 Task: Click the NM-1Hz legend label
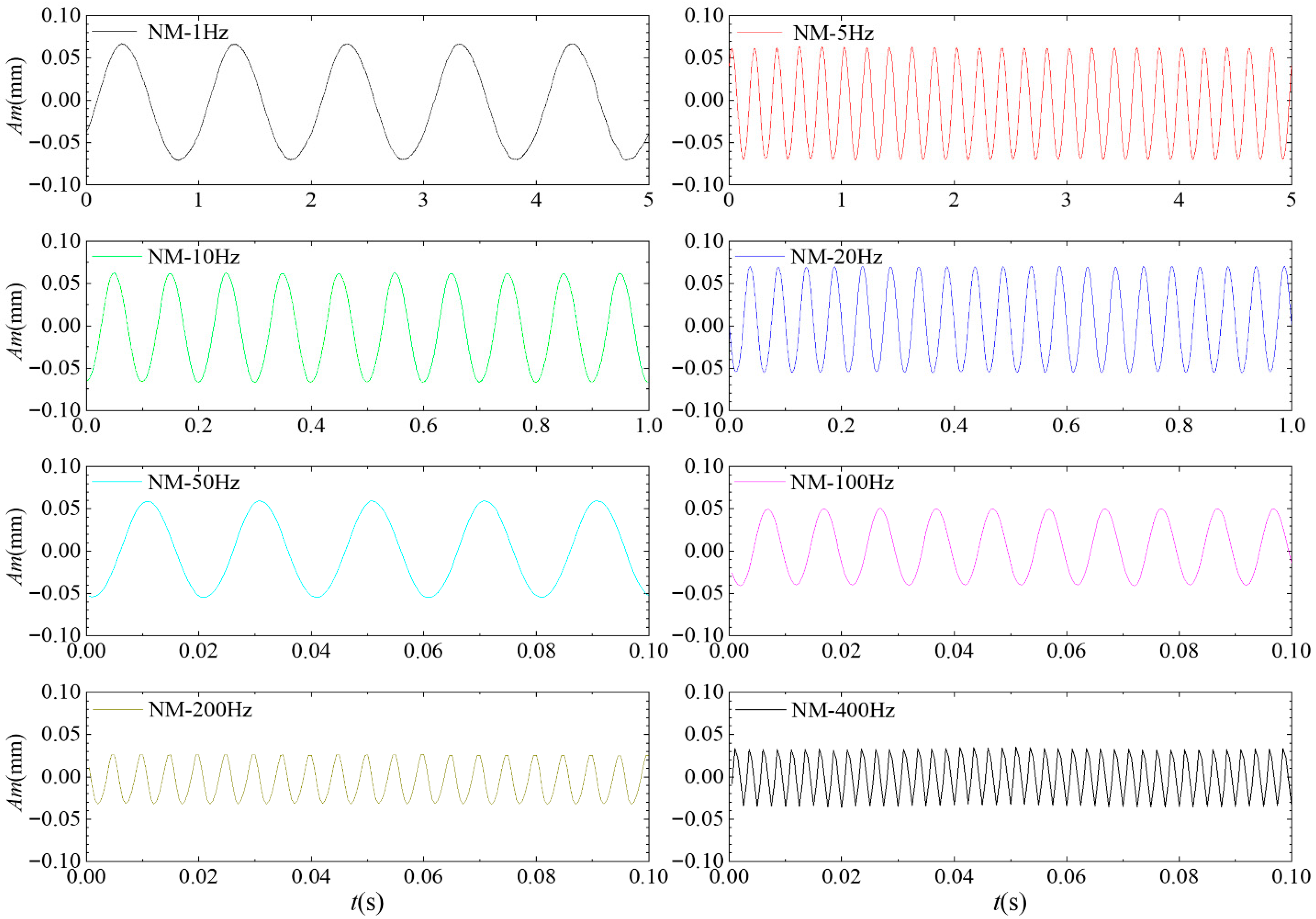tap(188, 32)
